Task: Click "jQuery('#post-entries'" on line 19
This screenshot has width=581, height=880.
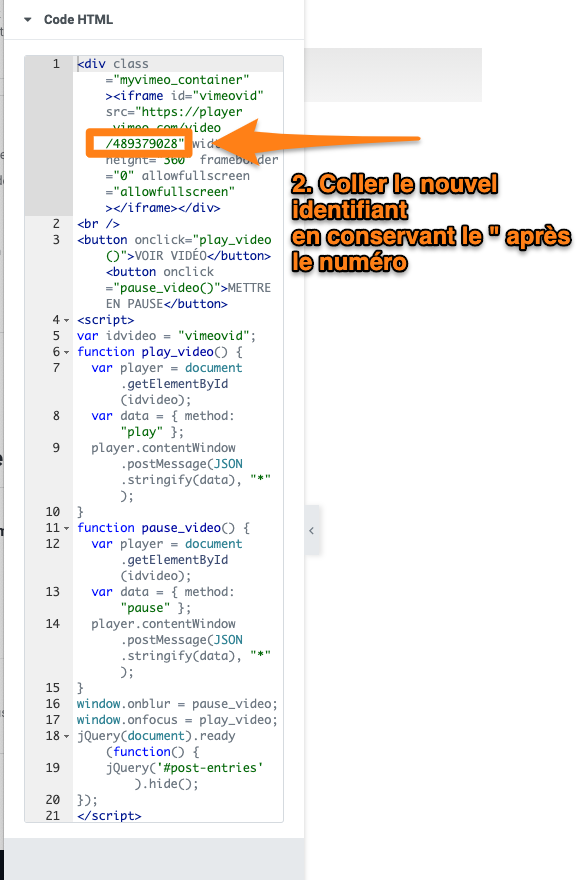Action: point(185,767)
